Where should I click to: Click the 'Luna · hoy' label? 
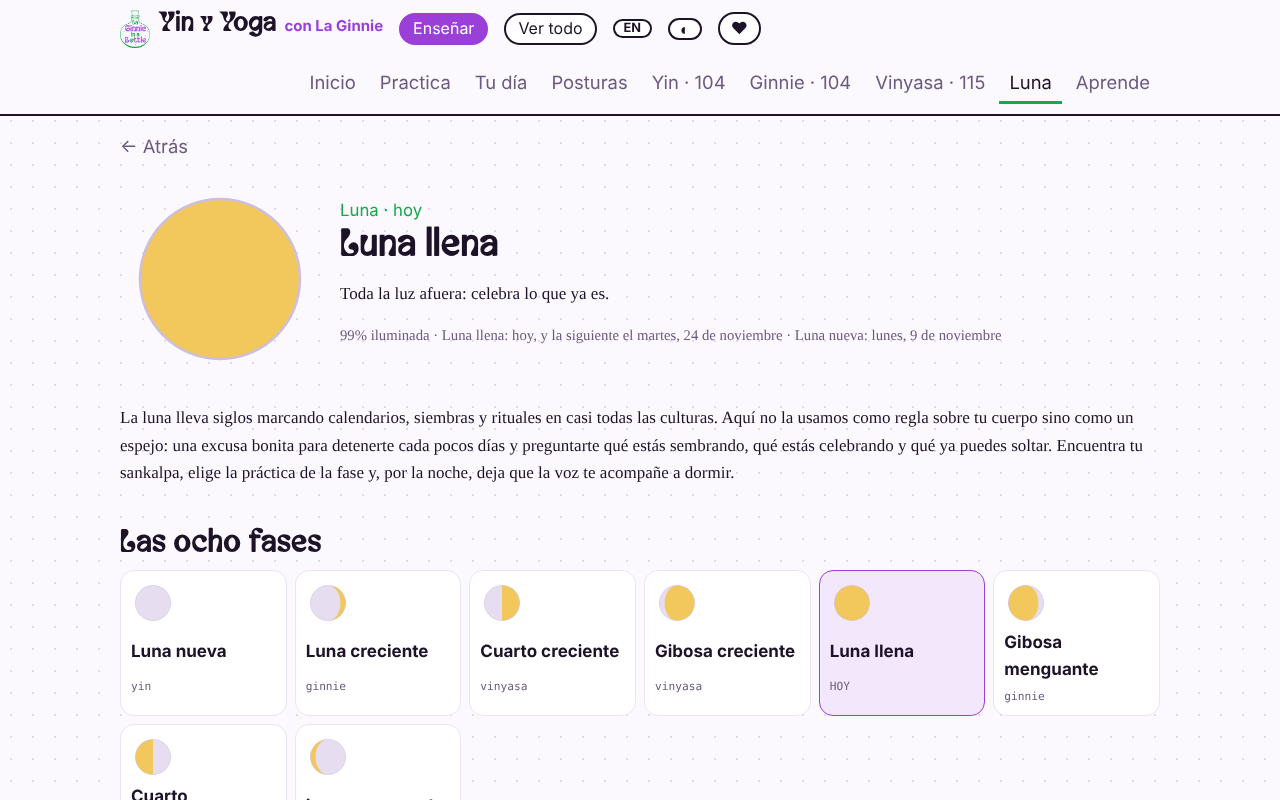[381, 210]
